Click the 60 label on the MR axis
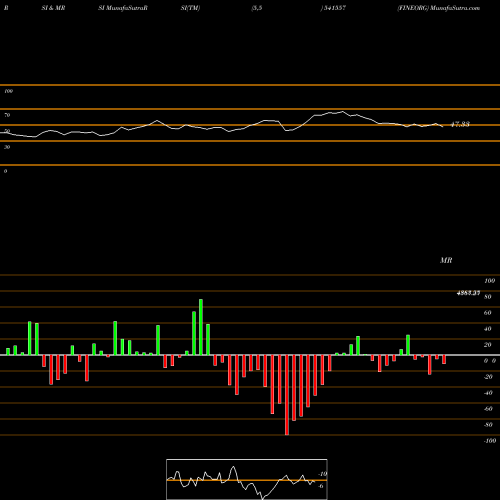500x500 pixels. click(488, 313)
